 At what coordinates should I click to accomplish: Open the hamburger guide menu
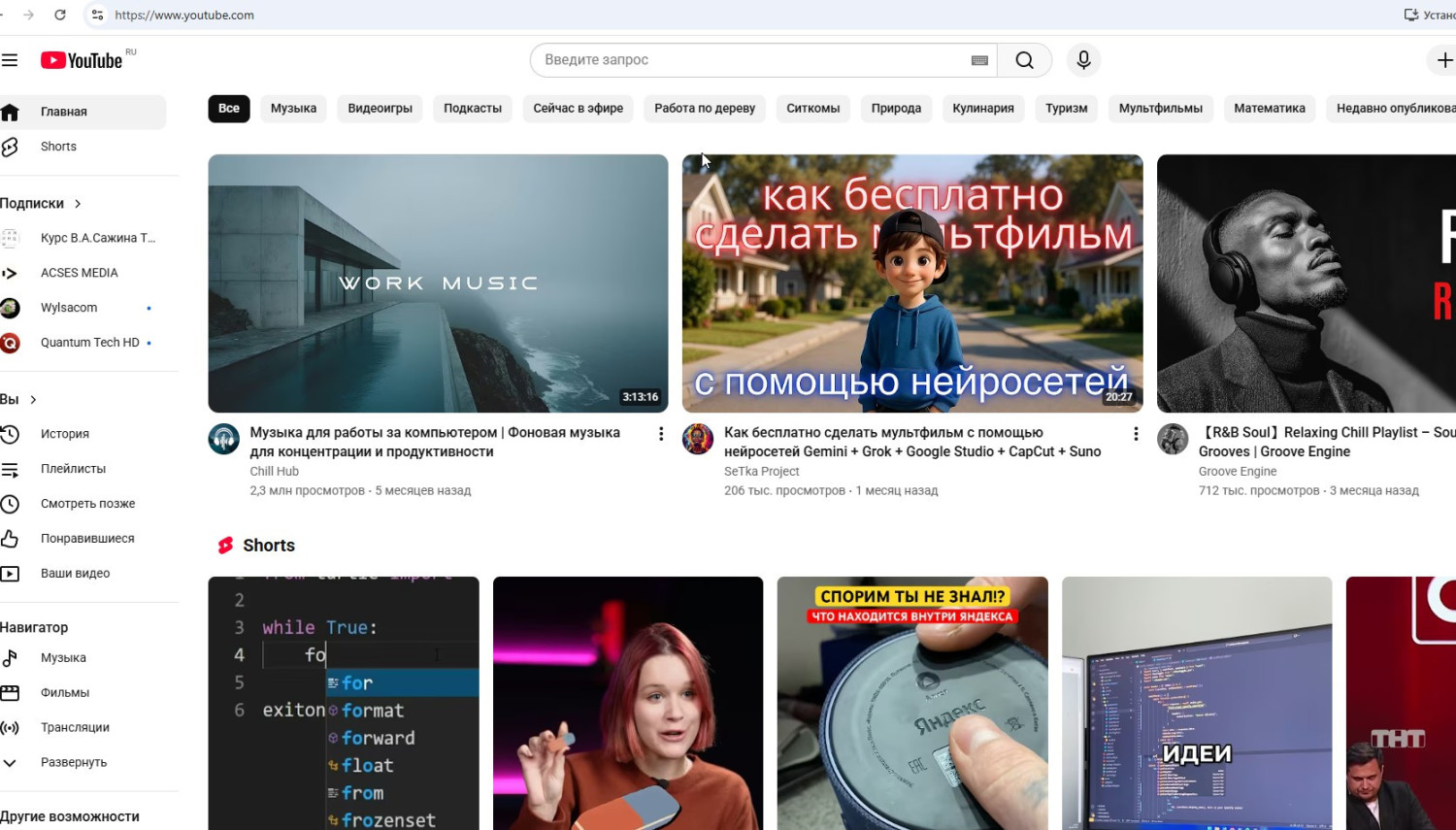[10, 60]
